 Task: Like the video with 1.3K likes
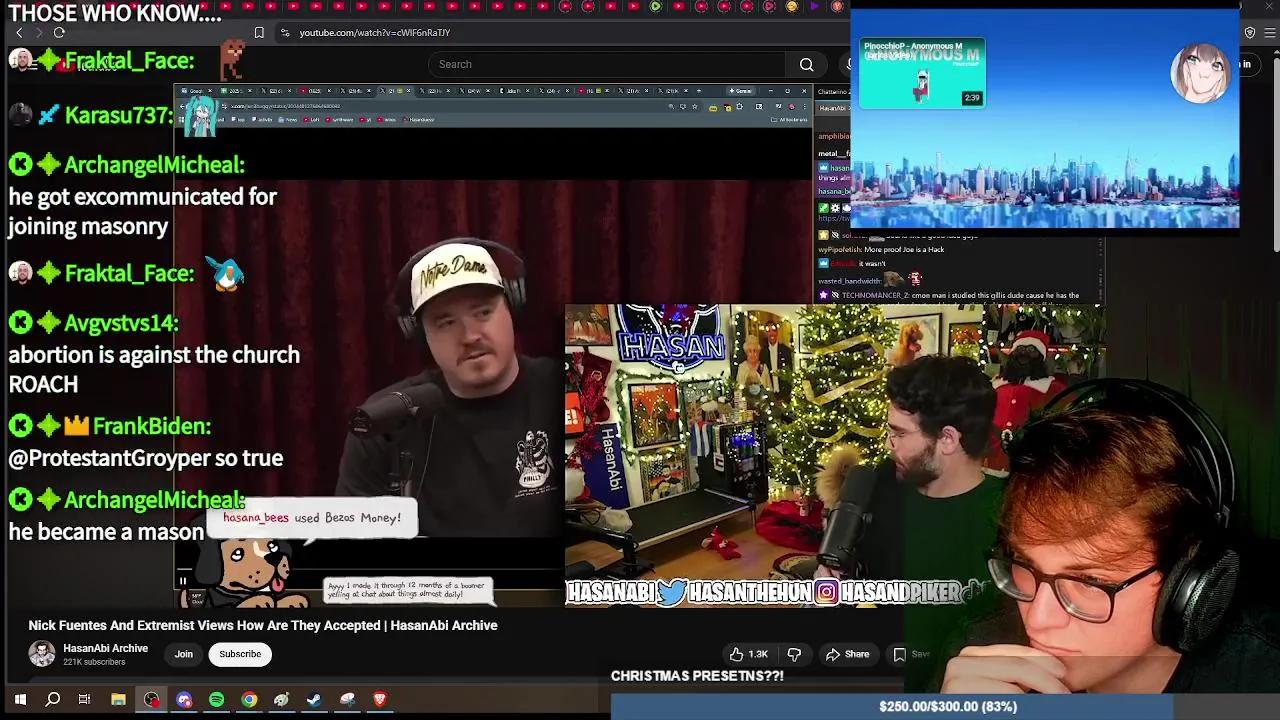coord(748,654)
